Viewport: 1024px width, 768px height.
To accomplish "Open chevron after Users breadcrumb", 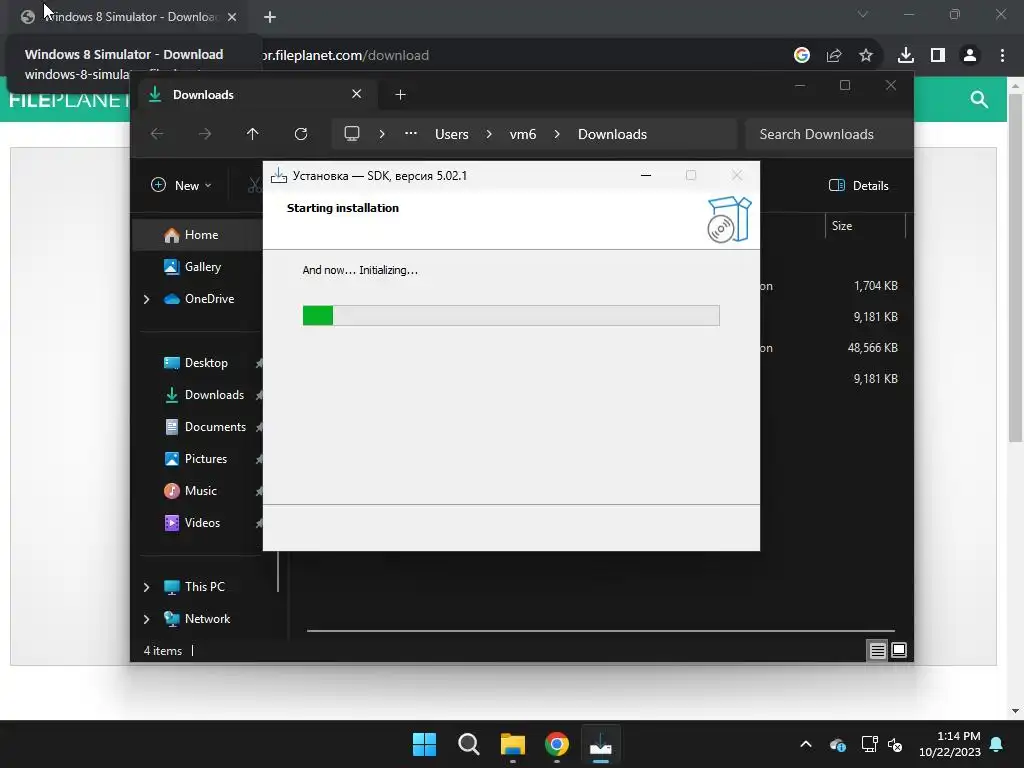I will point(489,134).
